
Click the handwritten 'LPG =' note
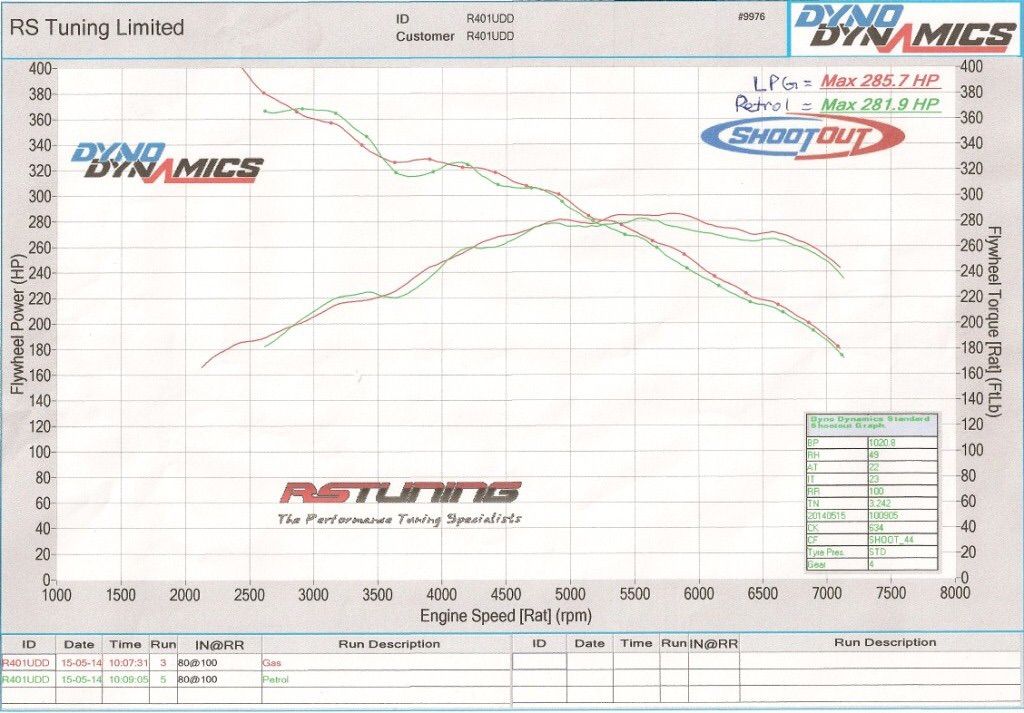(784, 83)
